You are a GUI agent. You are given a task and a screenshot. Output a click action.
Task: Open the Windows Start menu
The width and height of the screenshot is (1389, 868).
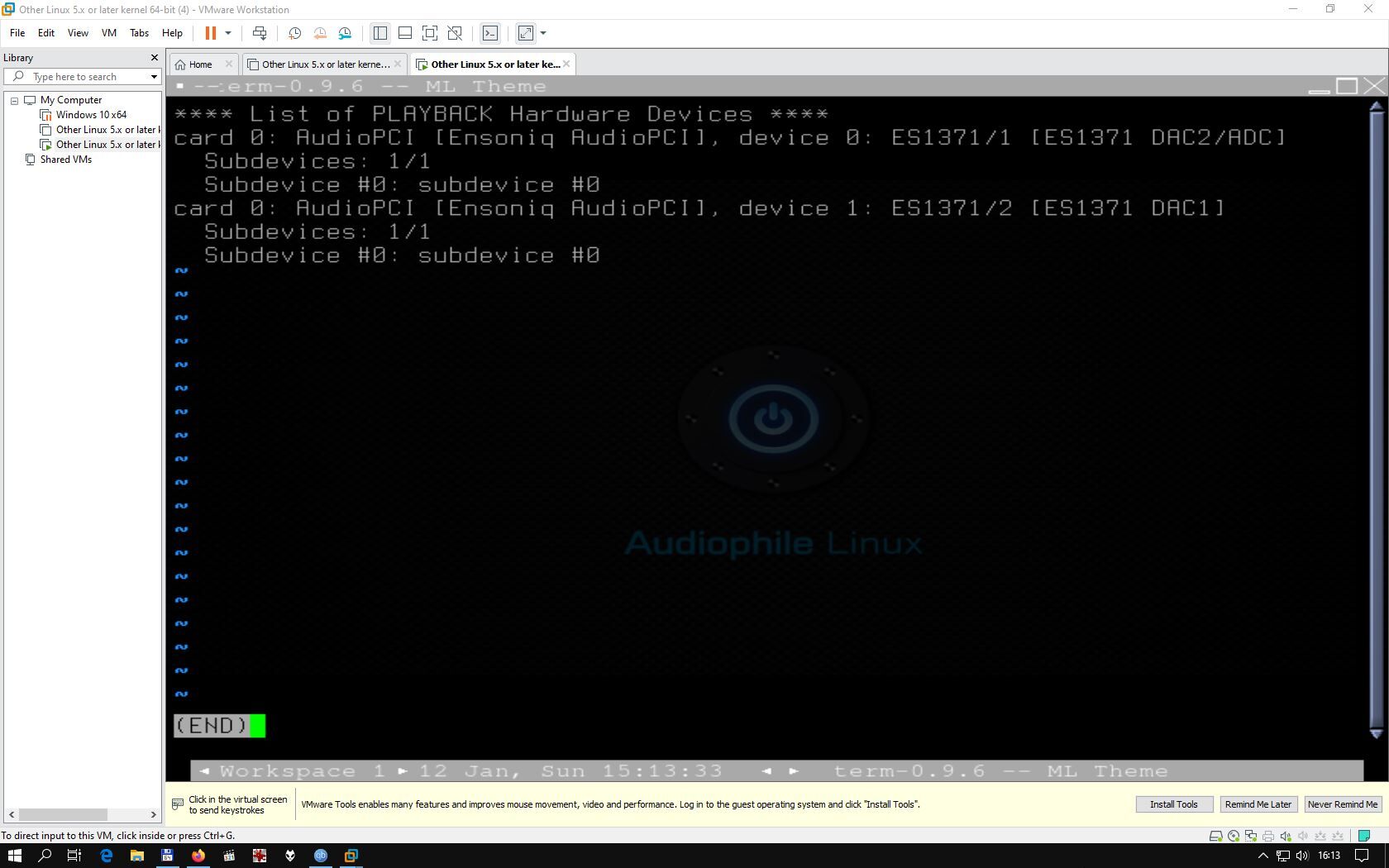click(14, 856)
